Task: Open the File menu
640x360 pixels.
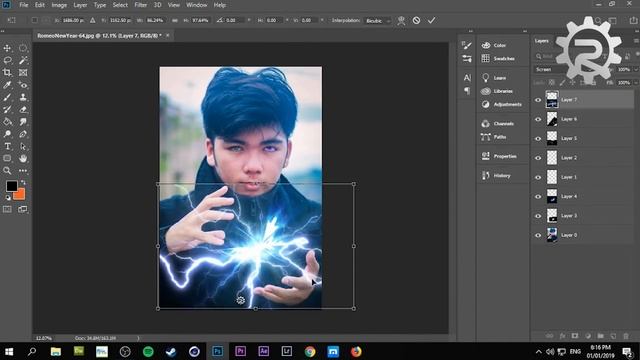Action: tap(24, 5)
